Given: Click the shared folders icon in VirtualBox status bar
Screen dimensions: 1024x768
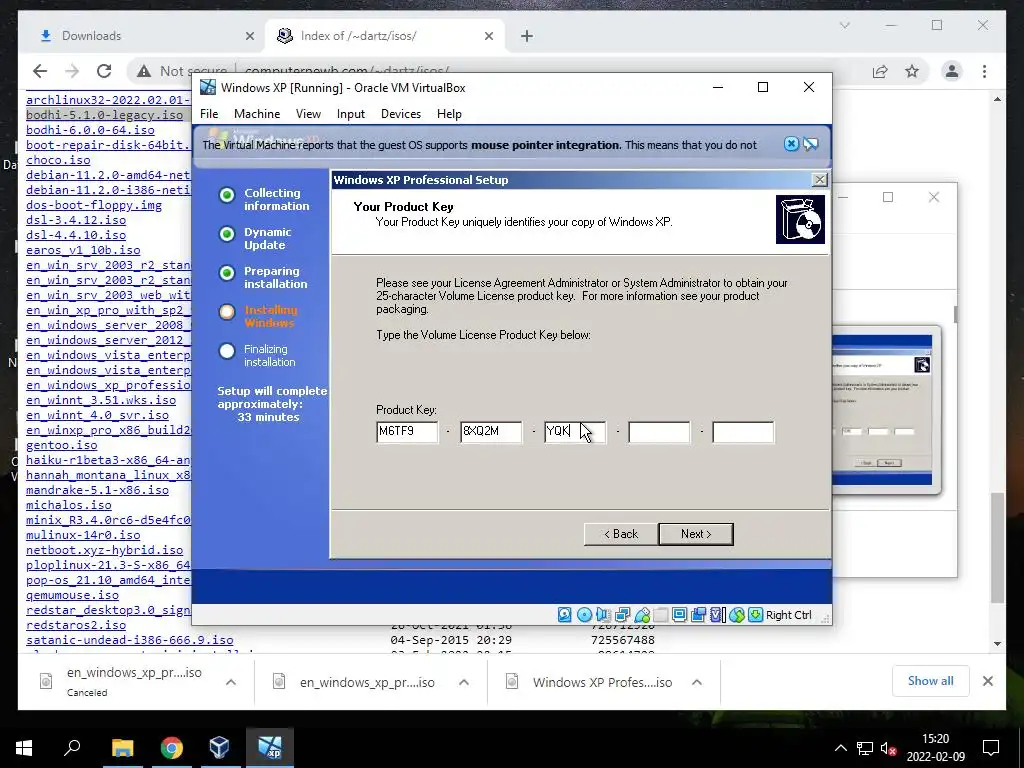Looking at the screenshot, I should 661,615.
